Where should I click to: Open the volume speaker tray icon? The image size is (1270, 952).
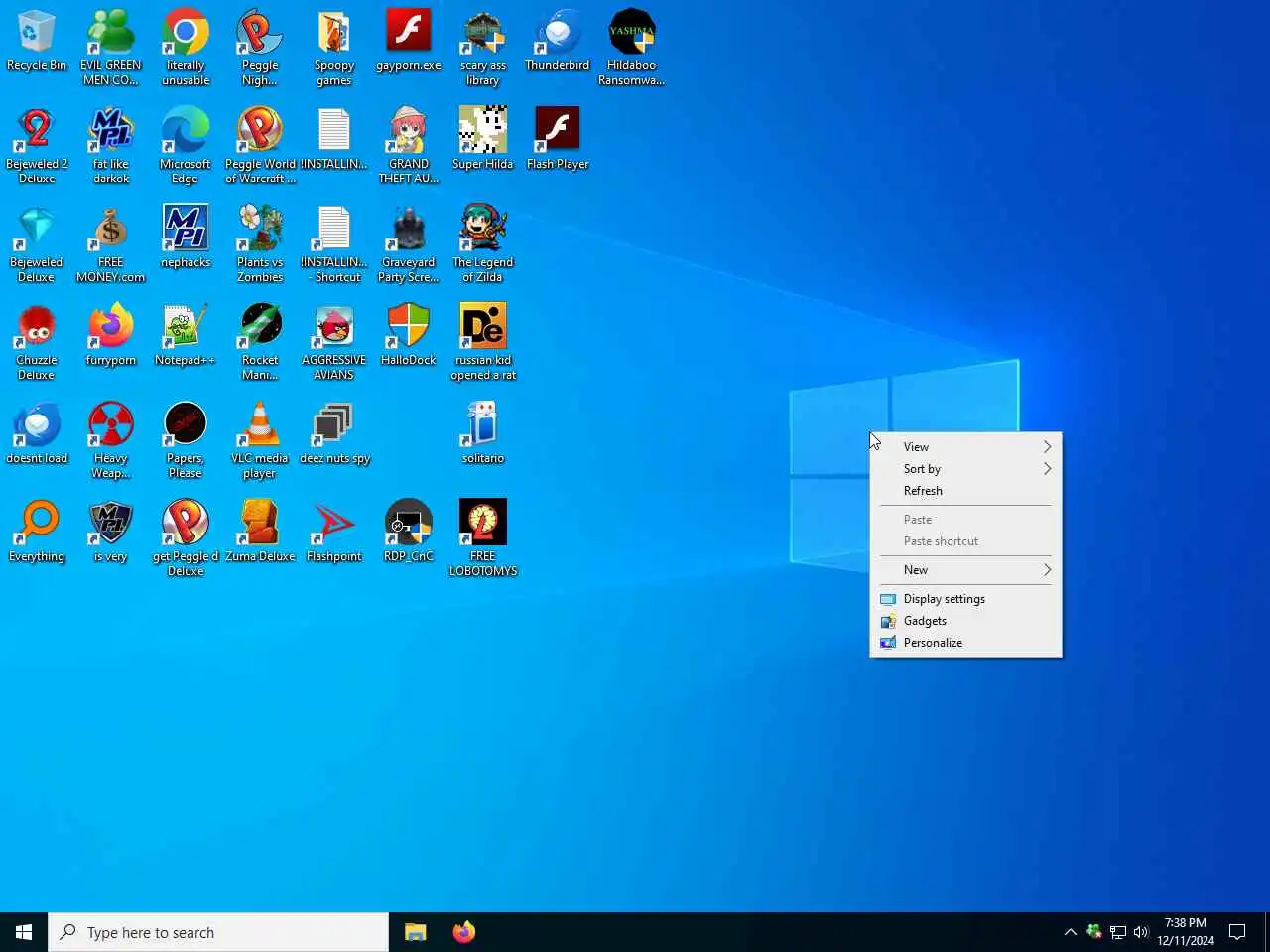pyautogui.click(x=1141, y=932)
